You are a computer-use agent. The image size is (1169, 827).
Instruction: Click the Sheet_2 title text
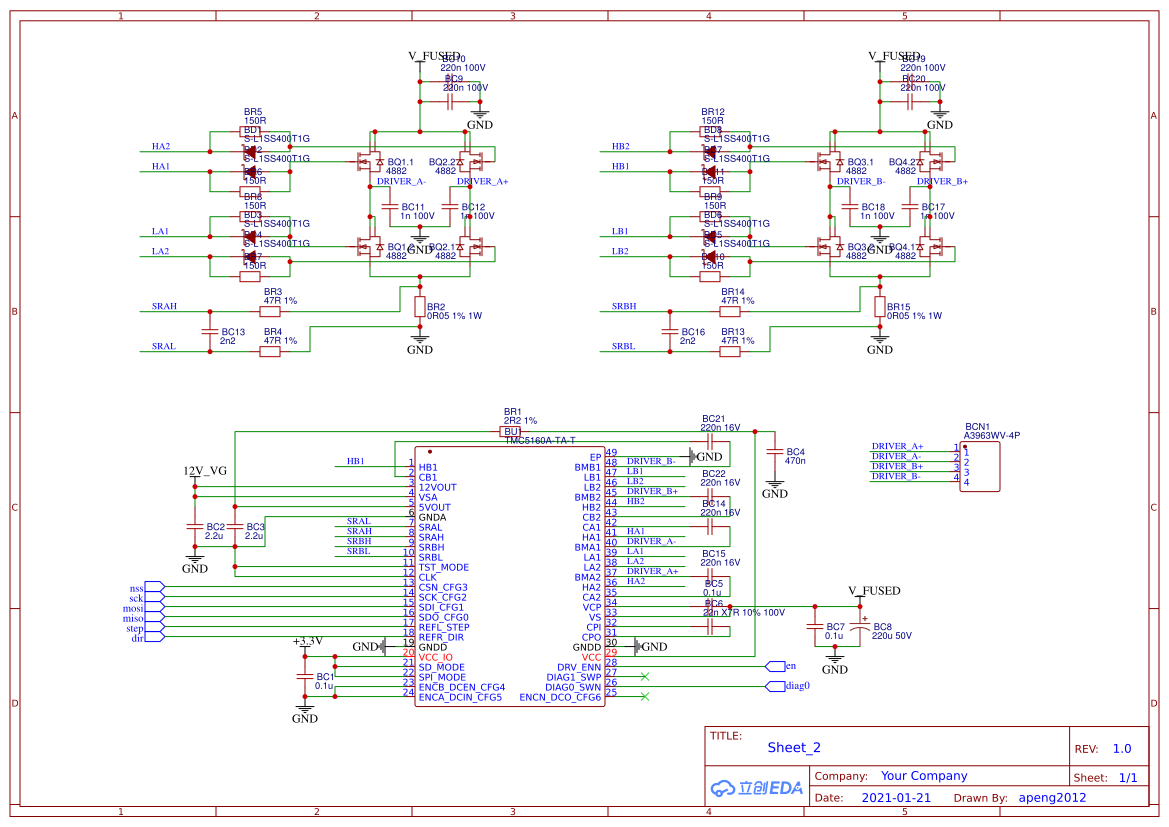pyautogui.click(x=794, y=748)
